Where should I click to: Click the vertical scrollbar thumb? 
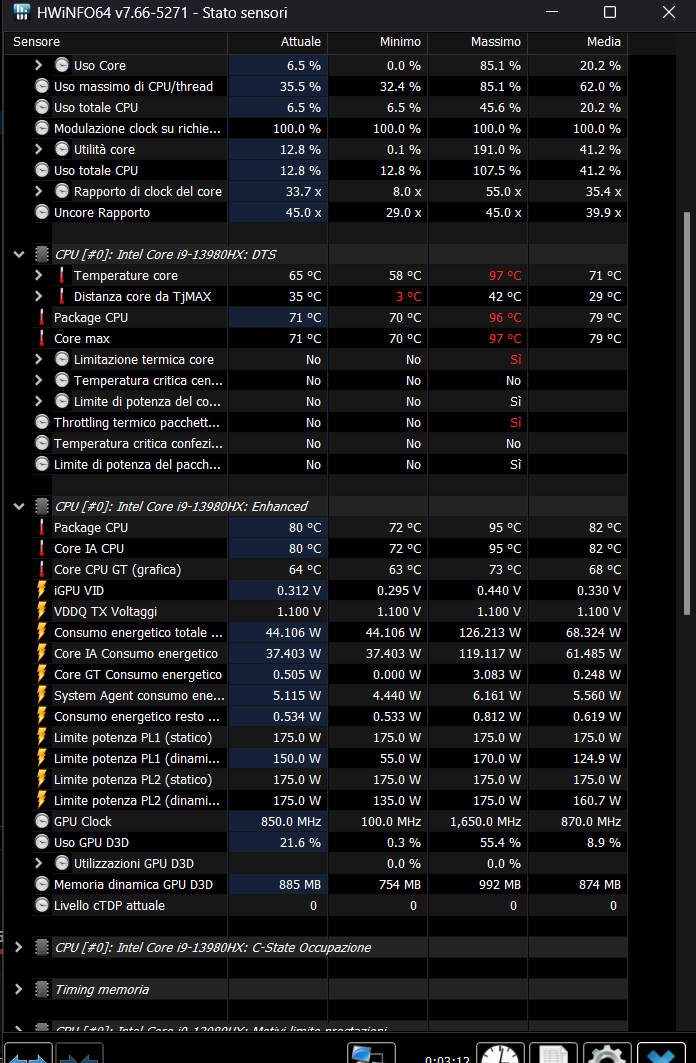pyautogui.click(x=686, y=414)
